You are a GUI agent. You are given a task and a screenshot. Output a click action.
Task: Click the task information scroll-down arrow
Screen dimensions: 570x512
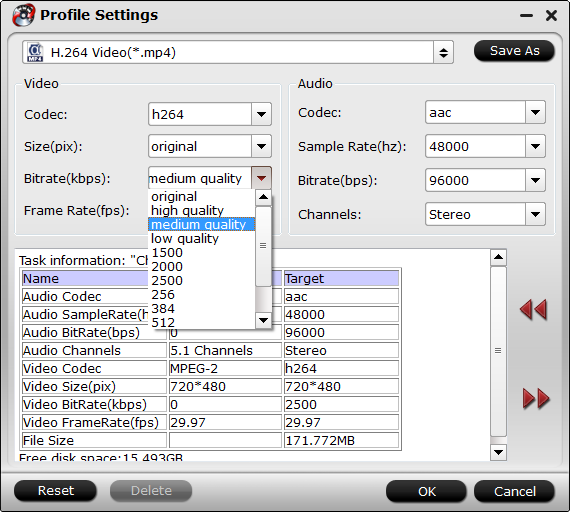pos(498,452)
